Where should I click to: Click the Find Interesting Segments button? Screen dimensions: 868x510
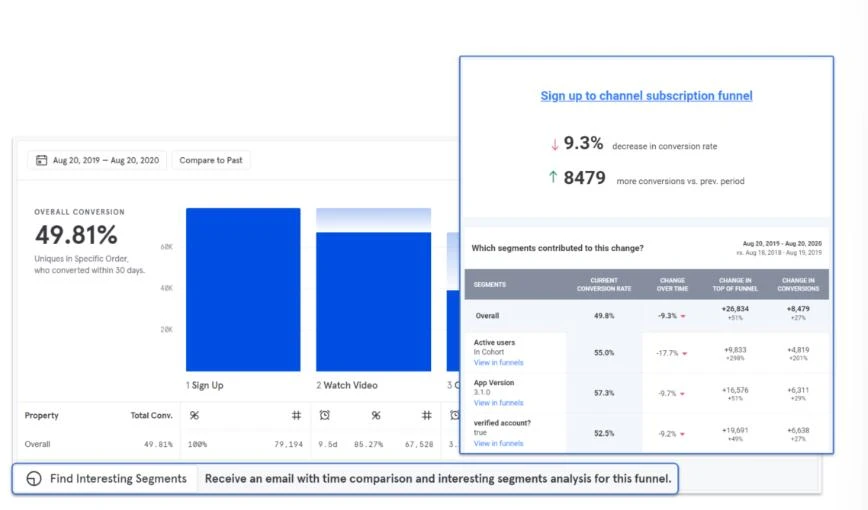pos(106,479)
